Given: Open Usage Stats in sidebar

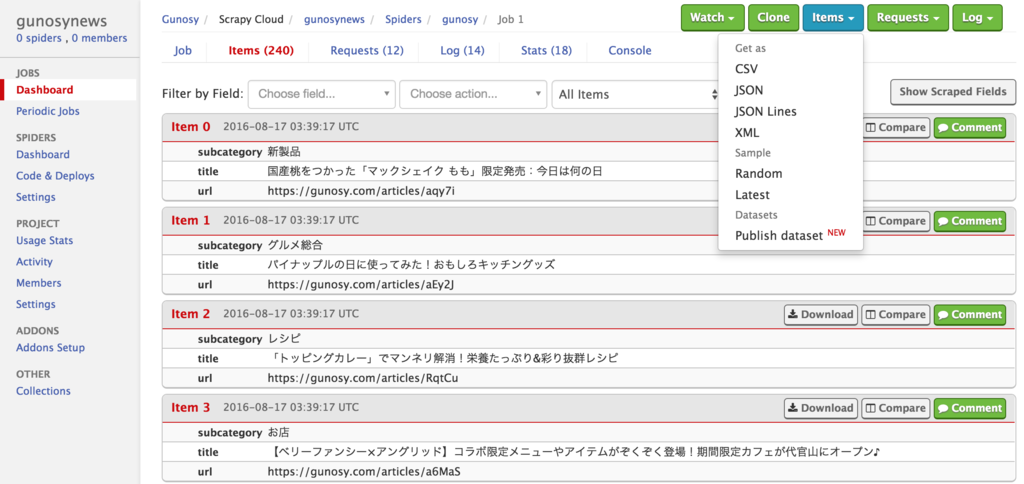Looking at the screenshot, I should (44, 240).
